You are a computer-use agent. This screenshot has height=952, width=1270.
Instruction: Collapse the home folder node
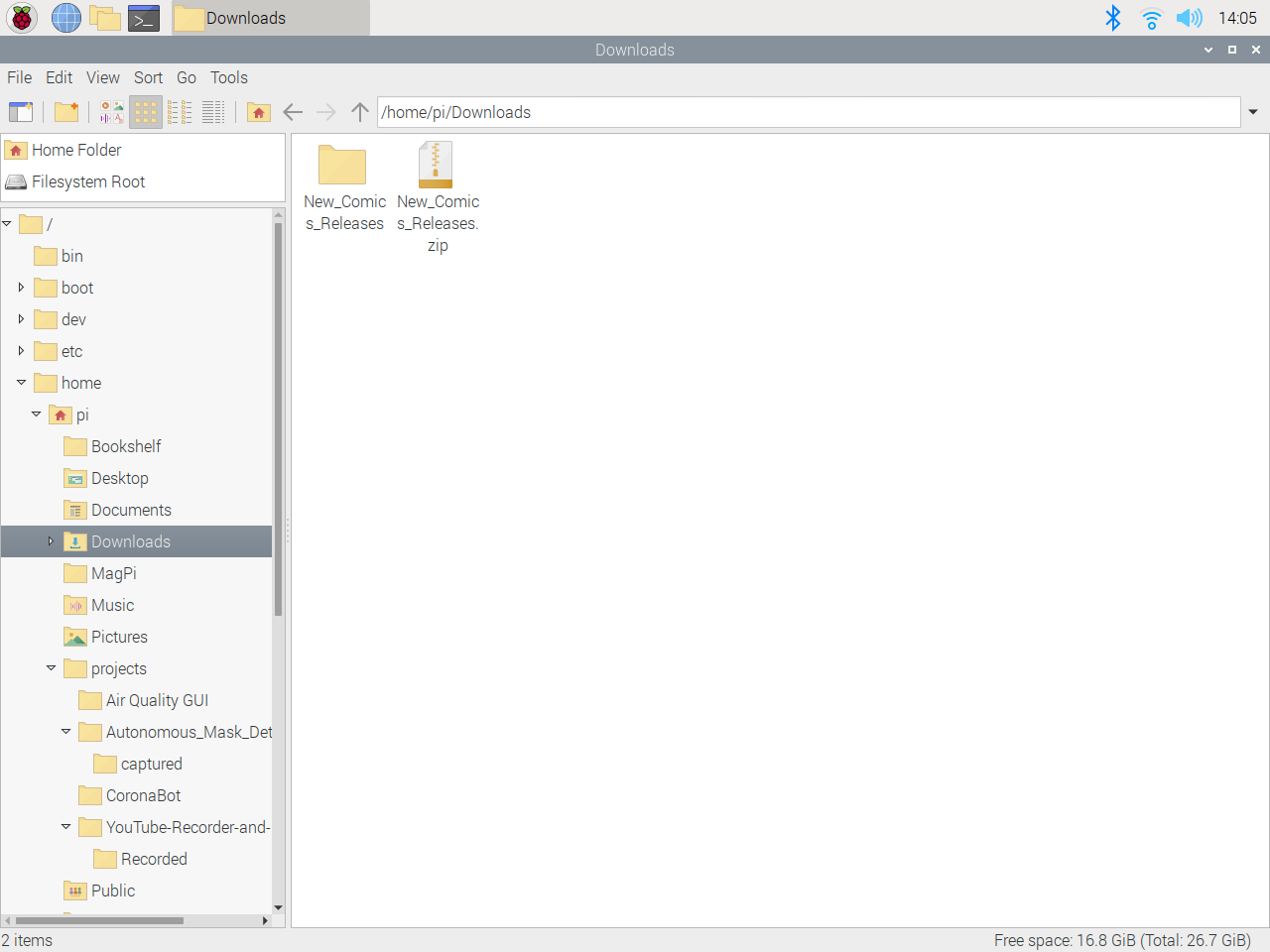pos(21,383)
